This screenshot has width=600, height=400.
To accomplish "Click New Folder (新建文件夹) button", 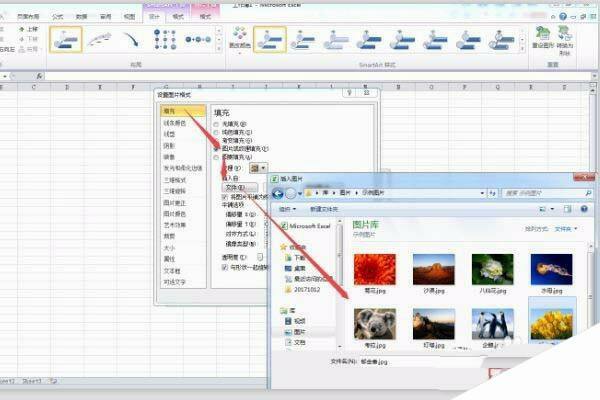I will pos(324,209).
